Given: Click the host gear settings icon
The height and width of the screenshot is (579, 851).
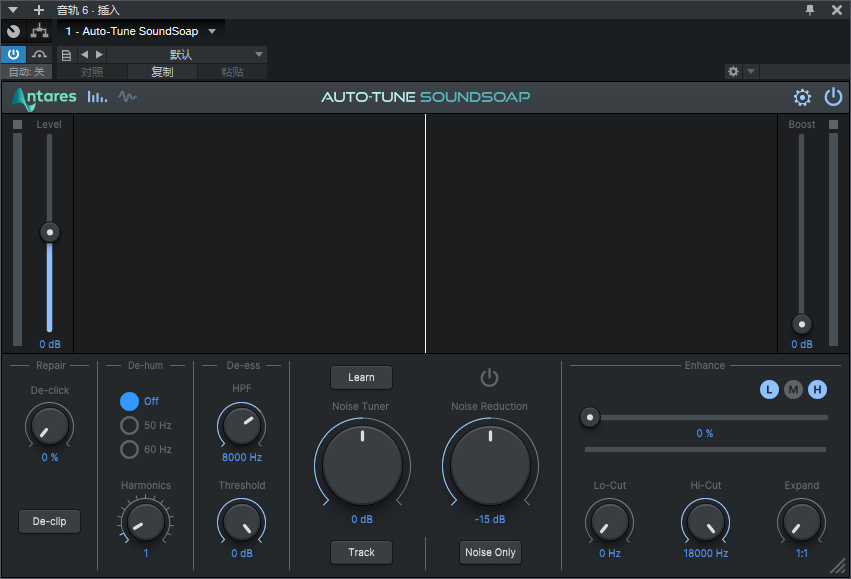Looking at the screenshot, I should (x=733, y=71).
